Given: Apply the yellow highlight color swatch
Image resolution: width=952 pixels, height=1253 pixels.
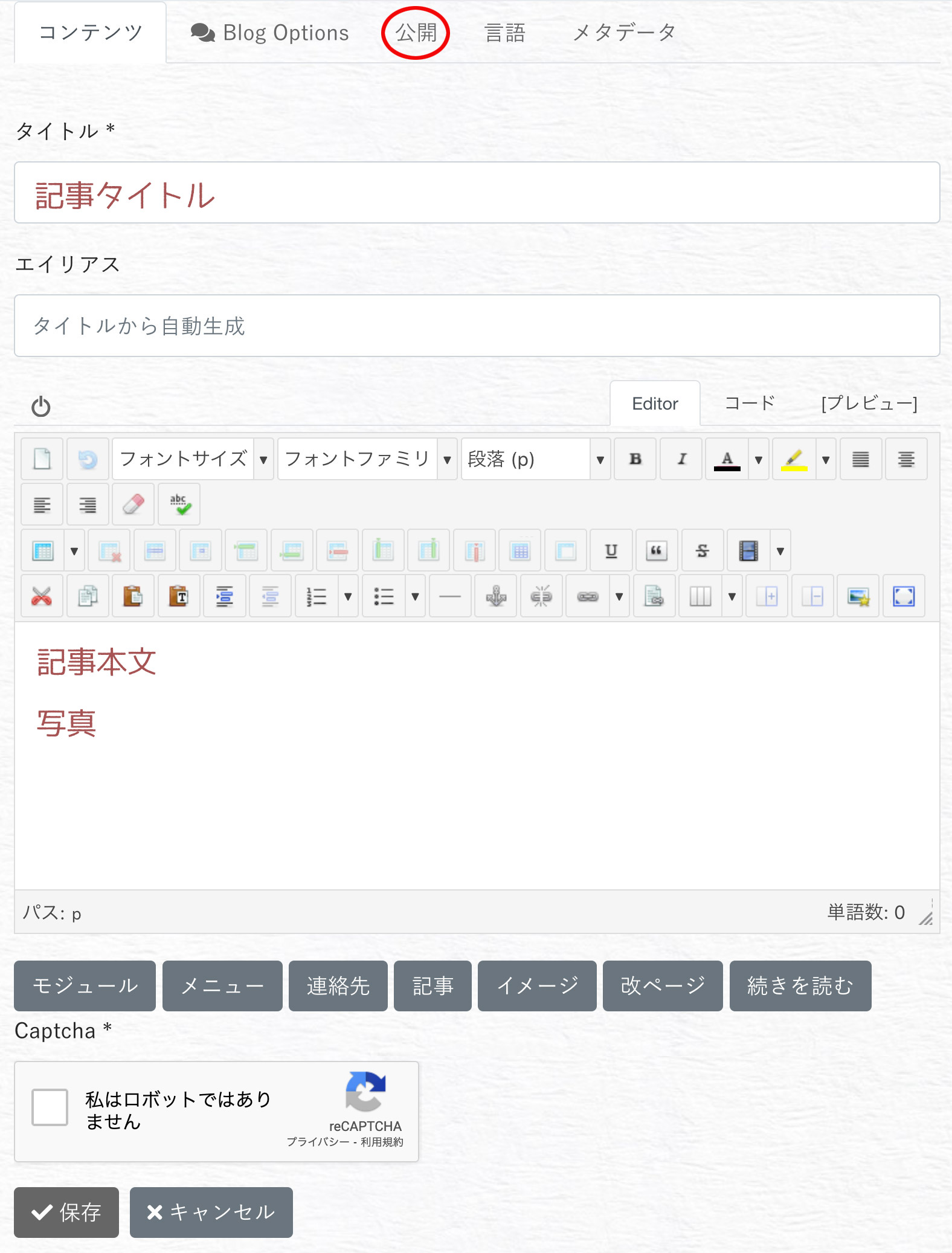Looking at the screenshot, I should 794,459.
